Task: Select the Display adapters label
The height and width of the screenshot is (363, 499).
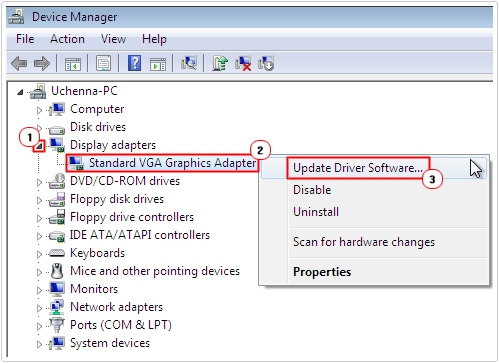Action: pyautogui.click(x=113, y=145)
